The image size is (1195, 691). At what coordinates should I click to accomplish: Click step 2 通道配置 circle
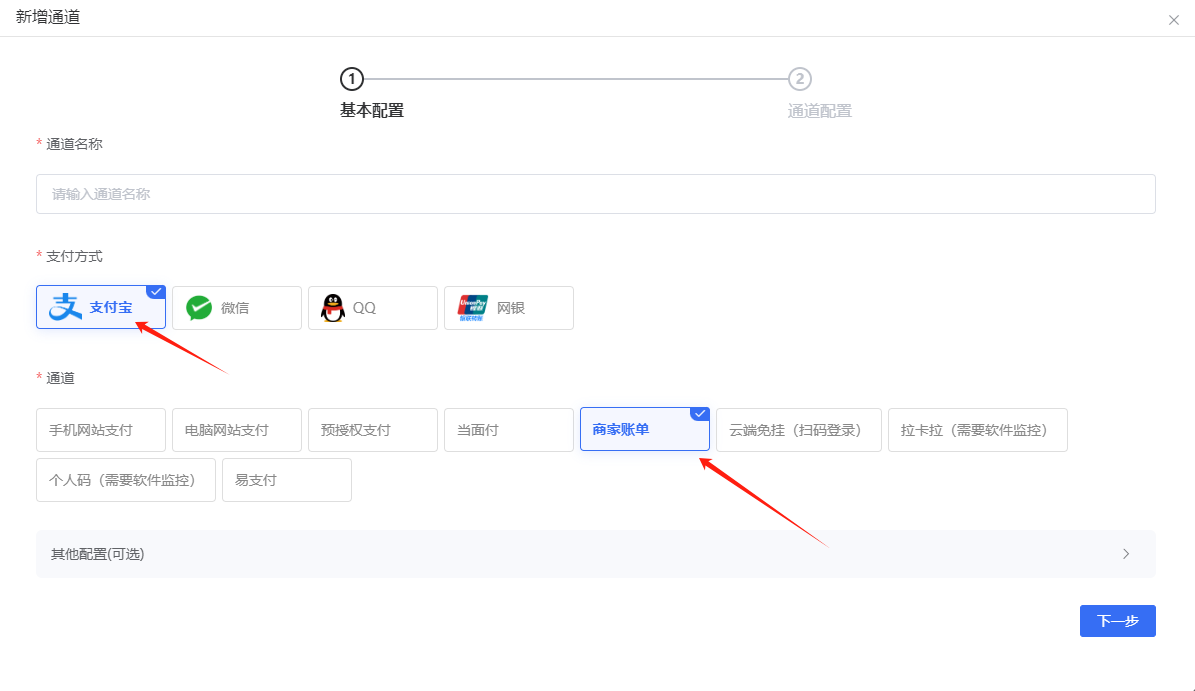[799, 78]
